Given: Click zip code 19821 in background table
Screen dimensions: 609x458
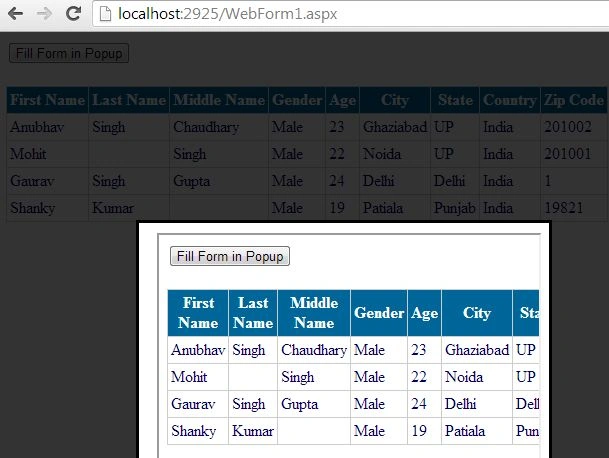Looking at the screenshot, I should tap(564, 208).
